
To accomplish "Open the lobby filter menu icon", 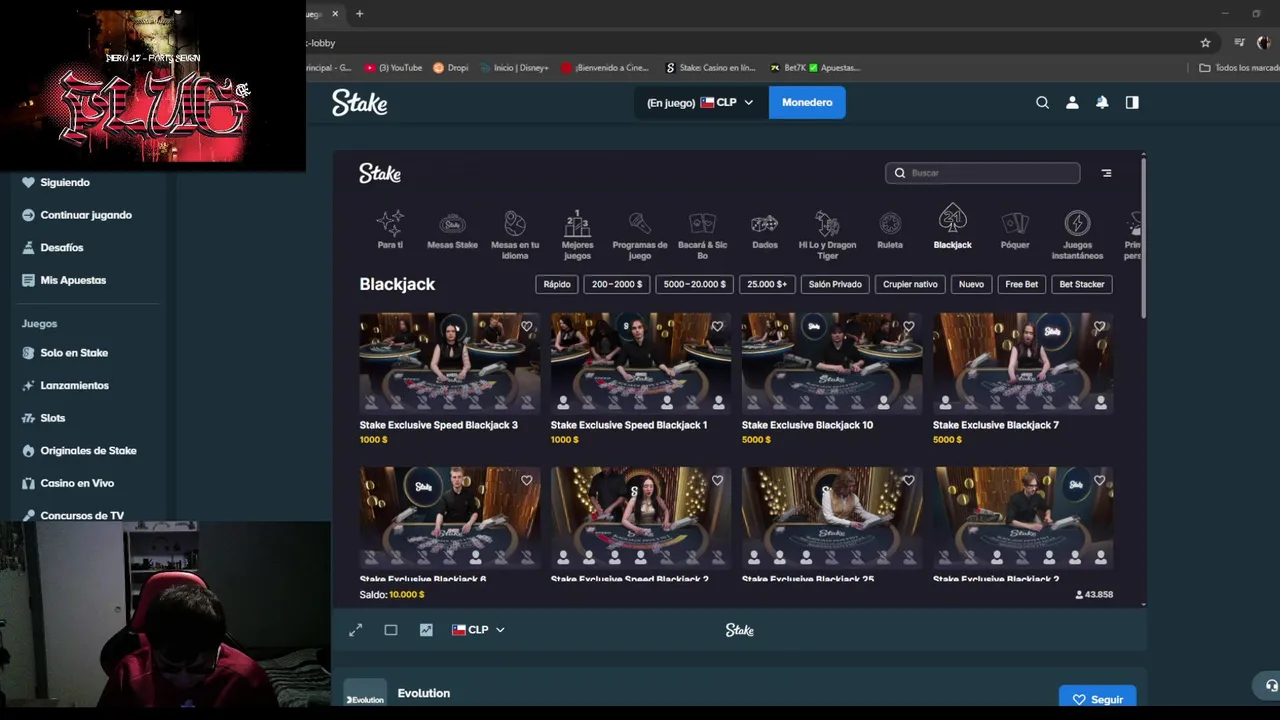I will [x=1106, y=173].
